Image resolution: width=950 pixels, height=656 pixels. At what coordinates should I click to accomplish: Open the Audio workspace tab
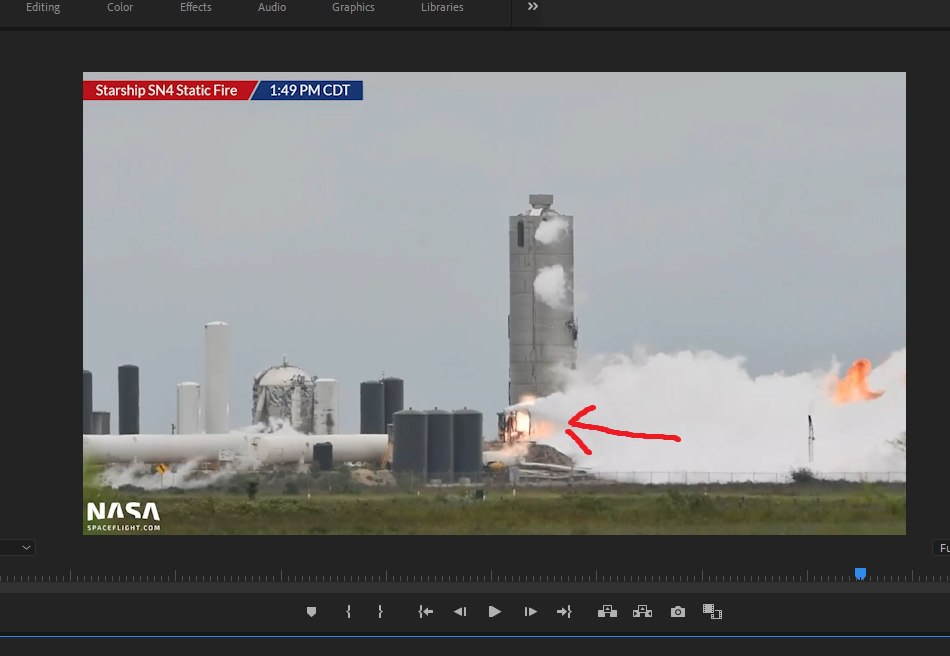pyautogui.click(x=272, y=7)
